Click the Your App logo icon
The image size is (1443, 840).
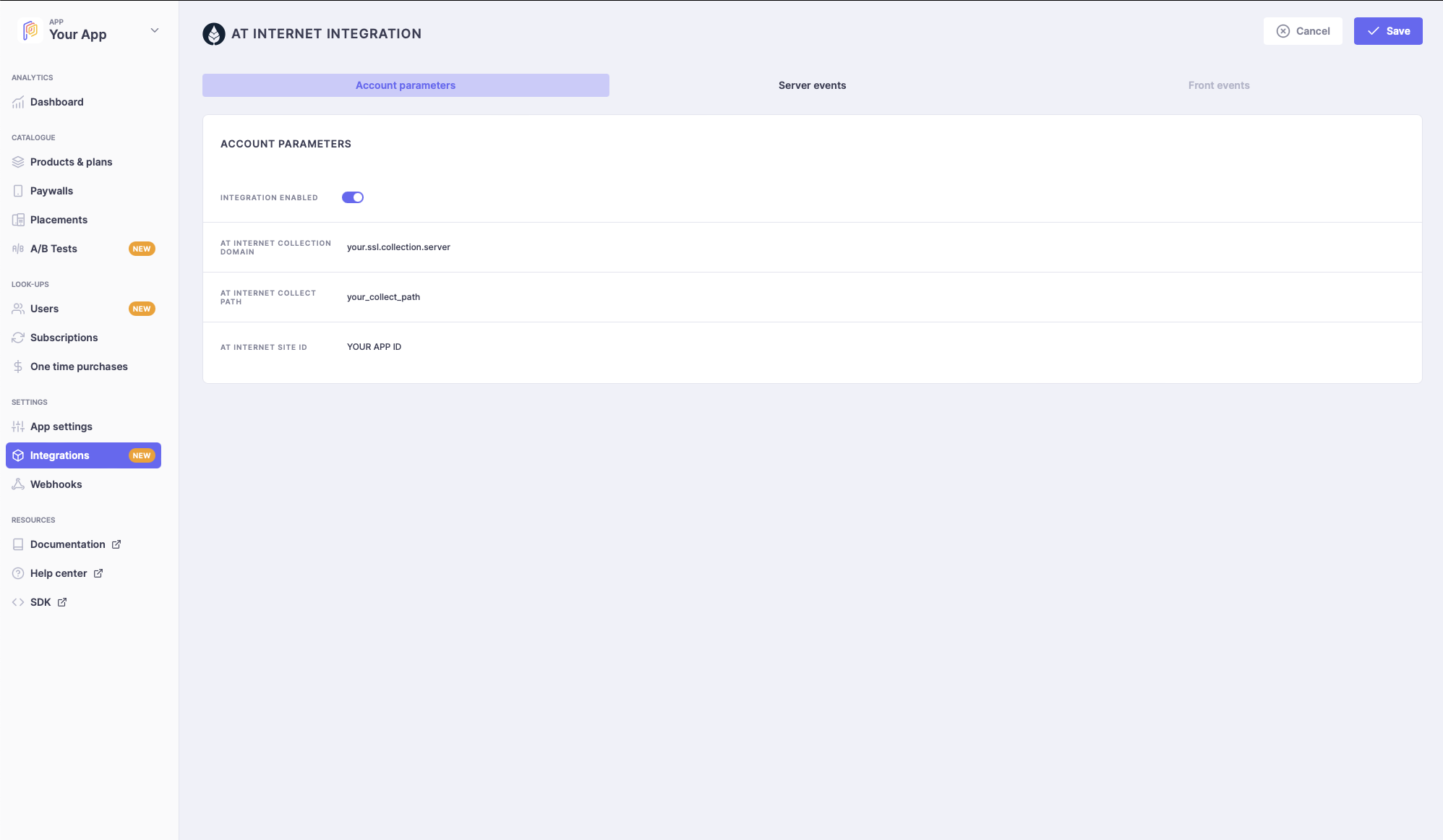[30, 30]
